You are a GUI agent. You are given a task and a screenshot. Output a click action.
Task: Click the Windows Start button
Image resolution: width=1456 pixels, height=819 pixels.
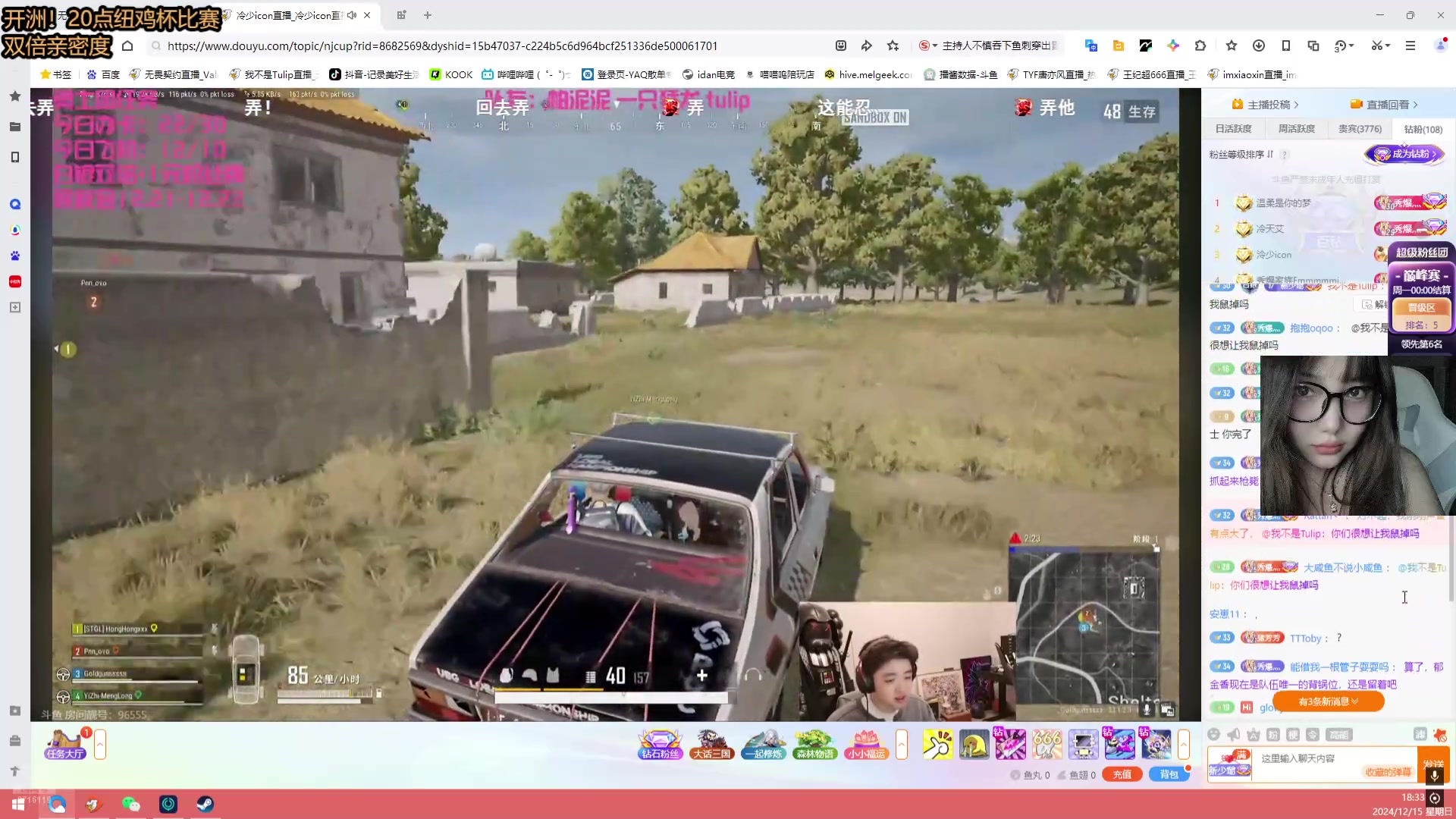pos(18,804)
